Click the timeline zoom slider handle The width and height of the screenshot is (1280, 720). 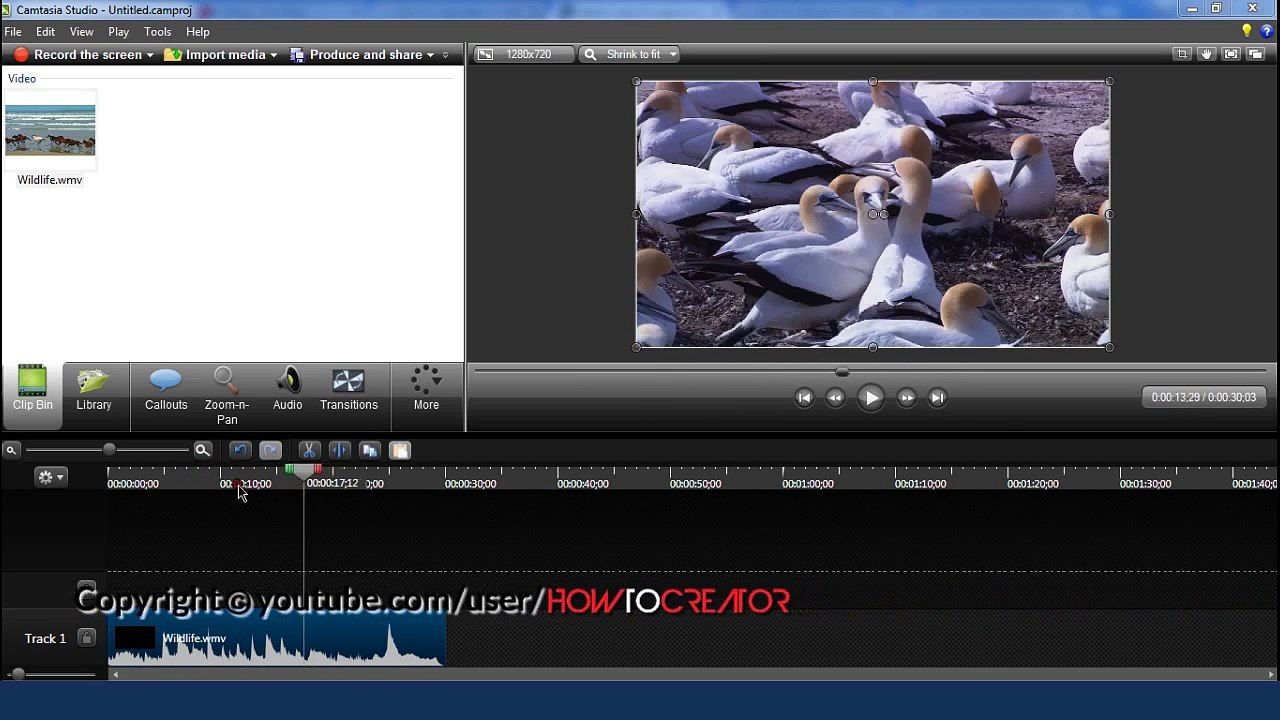point(108,450)
